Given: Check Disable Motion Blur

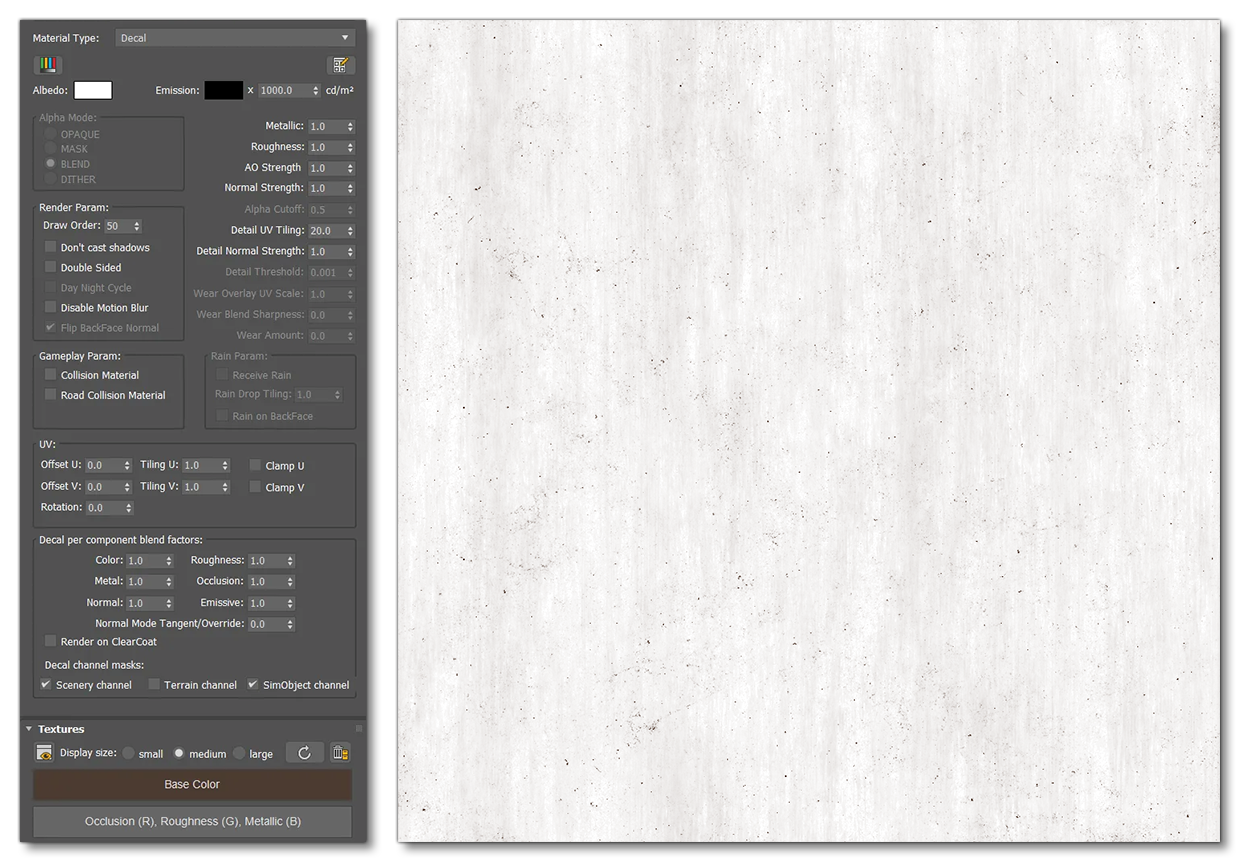Looking at the screenshot, I should [x=50, y=307].
